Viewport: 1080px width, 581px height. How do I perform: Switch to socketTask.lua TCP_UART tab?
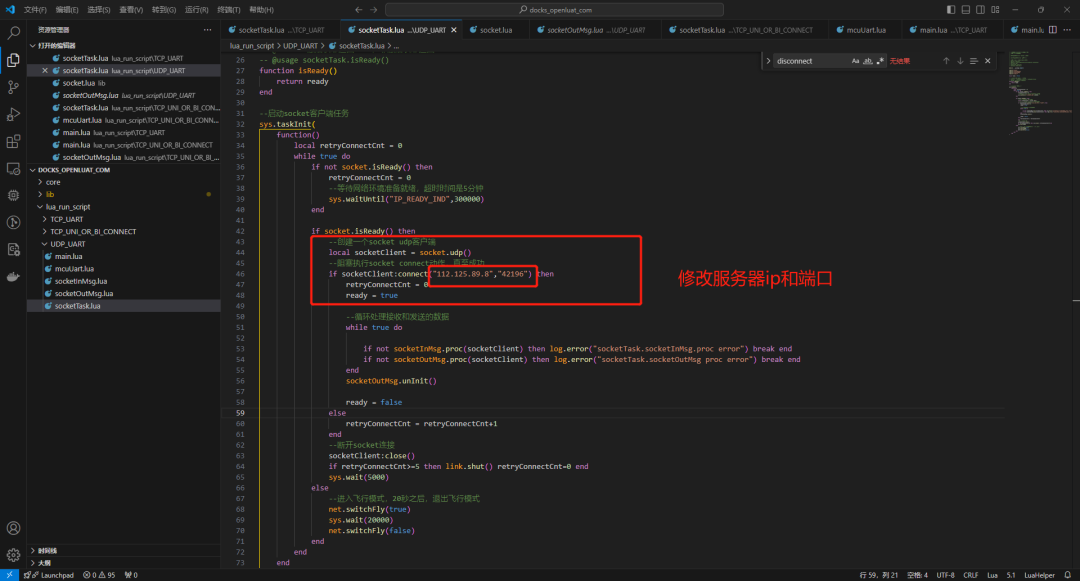[x=281, y=30]
